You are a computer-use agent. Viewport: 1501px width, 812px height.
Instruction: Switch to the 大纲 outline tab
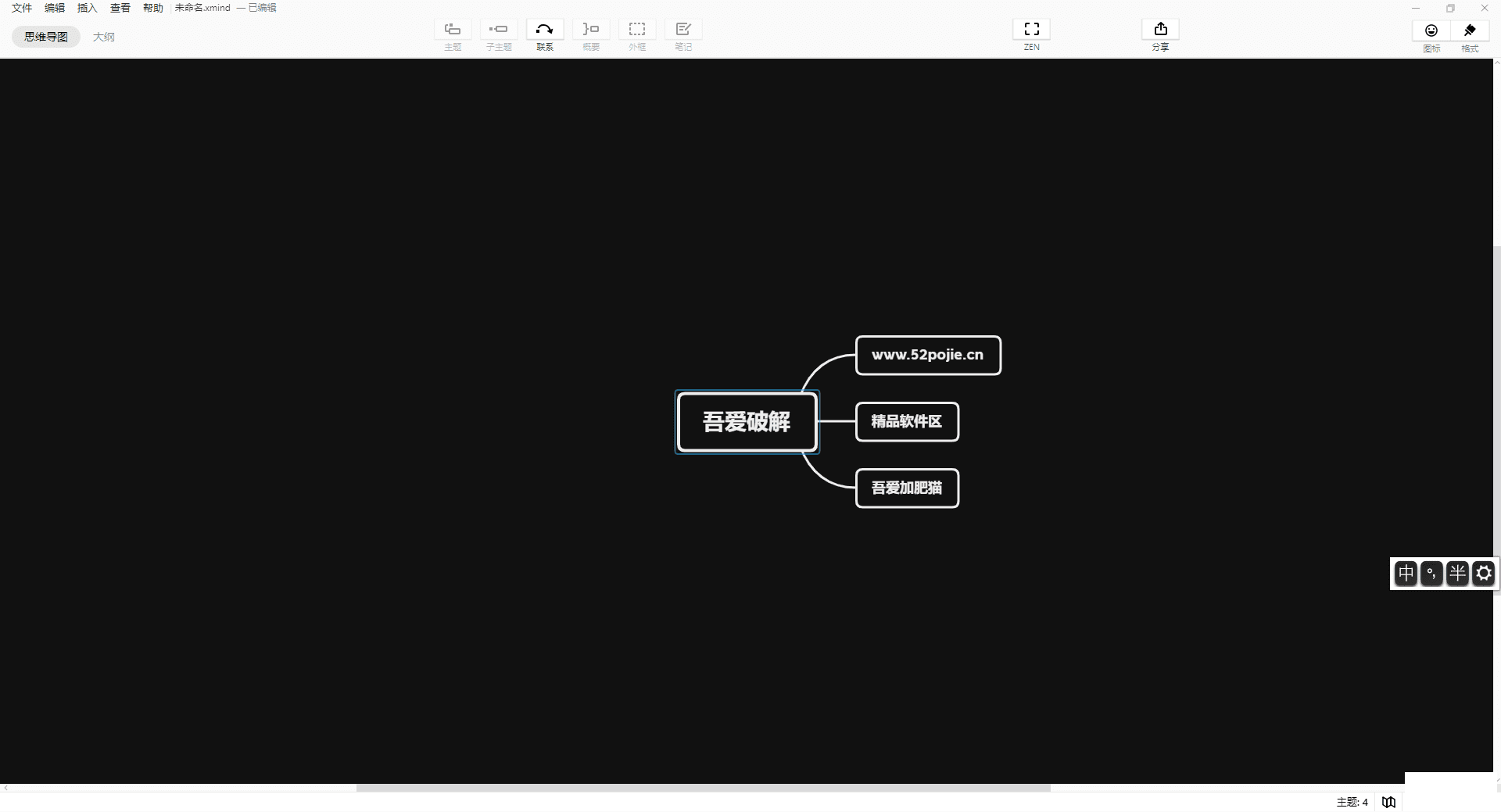103,37
